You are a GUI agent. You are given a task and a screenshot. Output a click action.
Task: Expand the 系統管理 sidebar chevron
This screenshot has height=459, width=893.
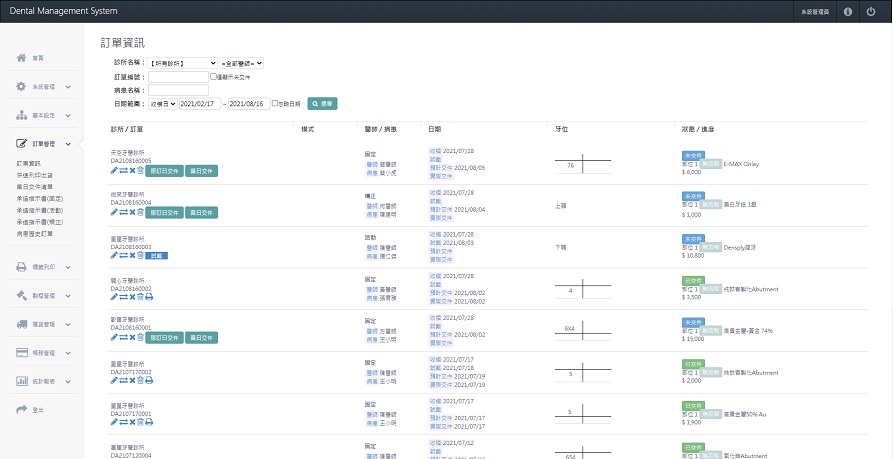click(68, 87)
